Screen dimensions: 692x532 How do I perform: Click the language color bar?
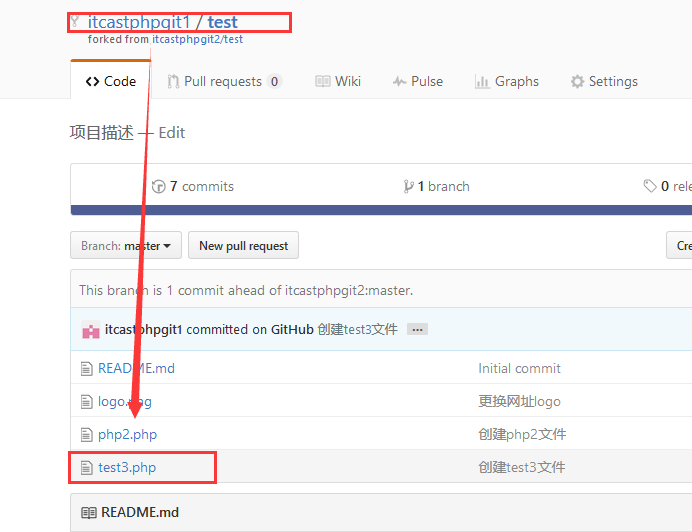(x=381, y=210)
